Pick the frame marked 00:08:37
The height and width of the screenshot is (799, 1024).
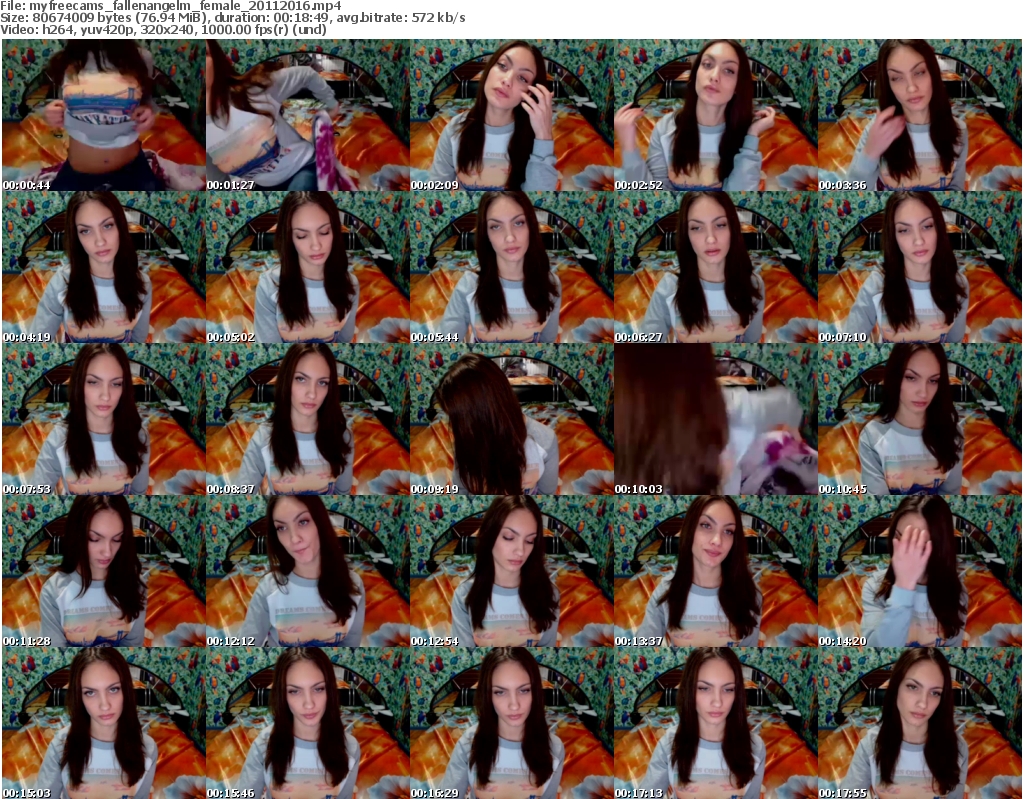[x=308, y=419]
